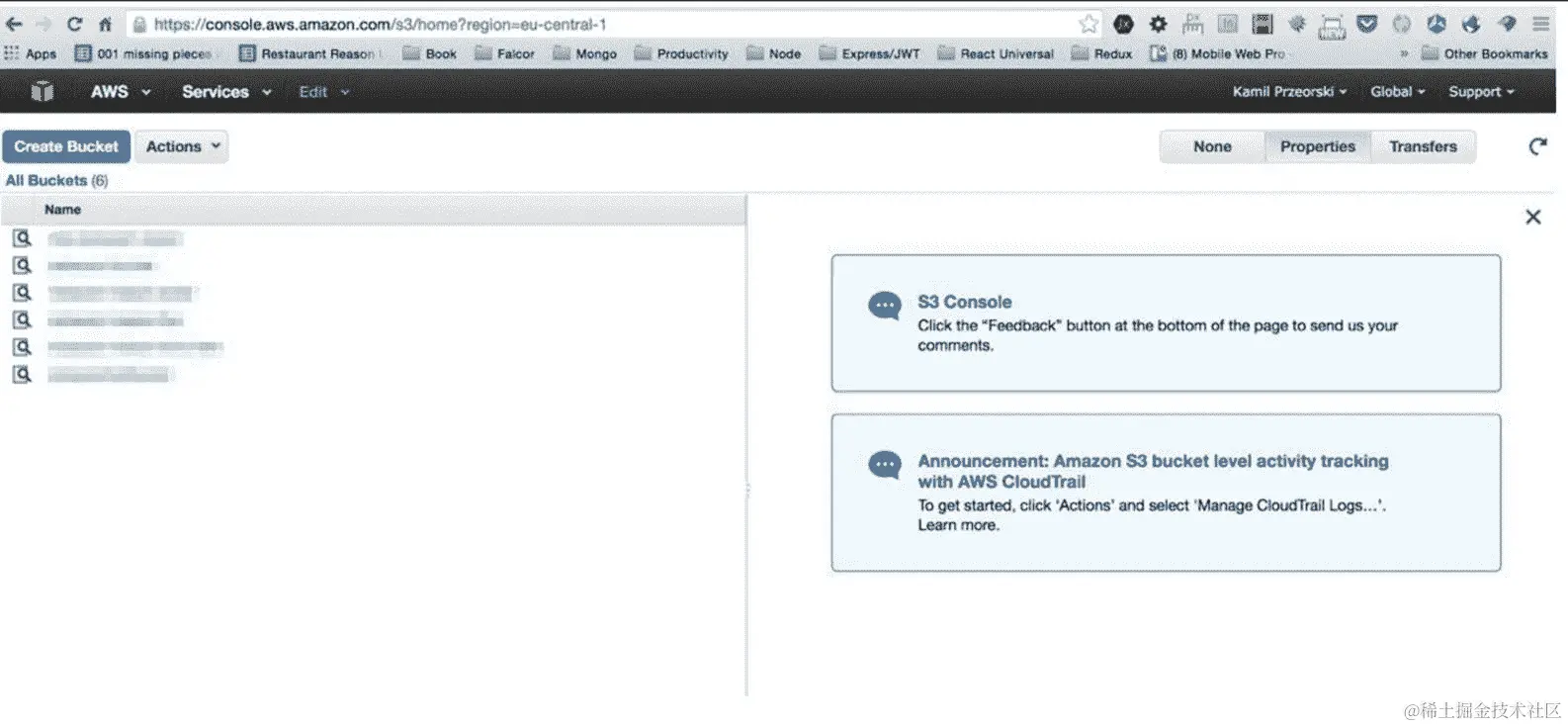Screen dimensions: 1568x727
Task: Click the panel splitter handle between panes
Action: tap(747, 490)
